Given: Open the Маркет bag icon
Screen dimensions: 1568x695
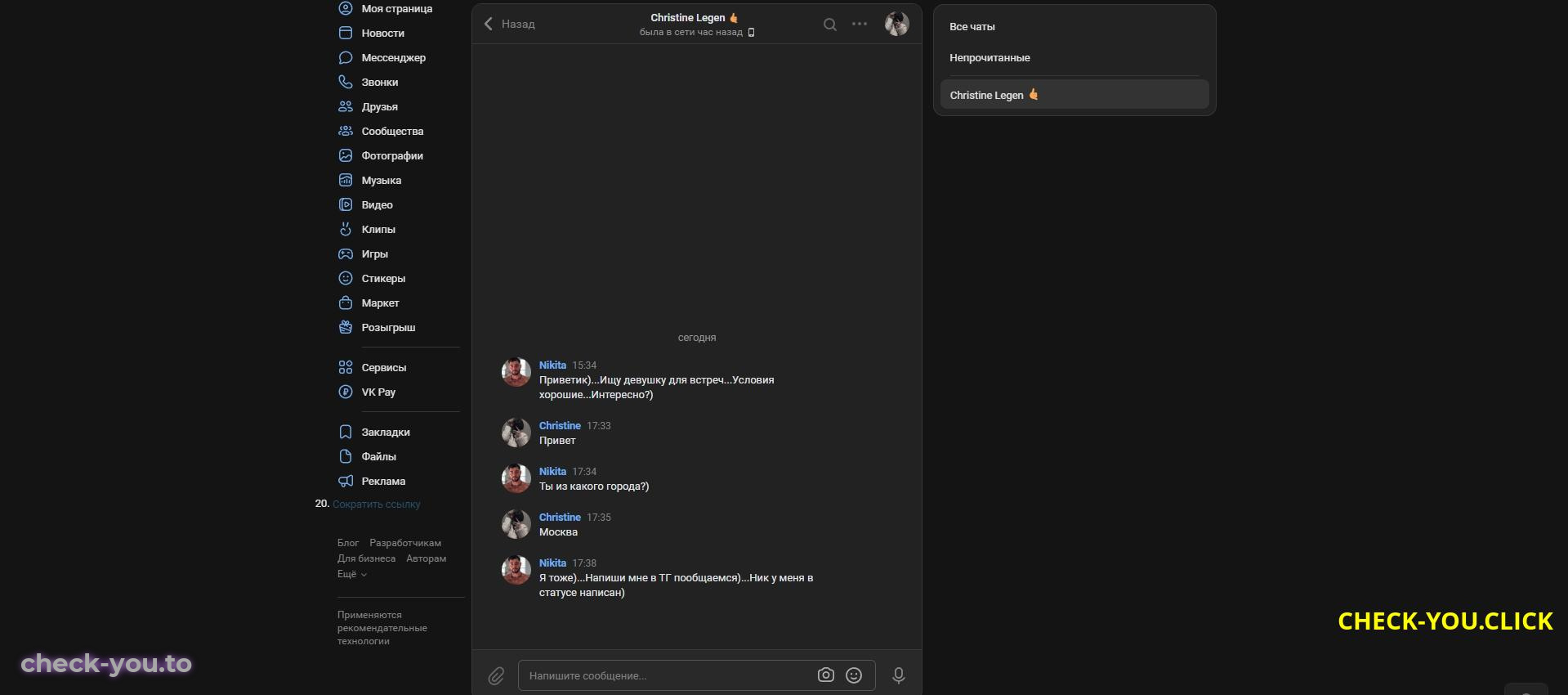Looking at the screenshot, I should [x=346, y=303].
